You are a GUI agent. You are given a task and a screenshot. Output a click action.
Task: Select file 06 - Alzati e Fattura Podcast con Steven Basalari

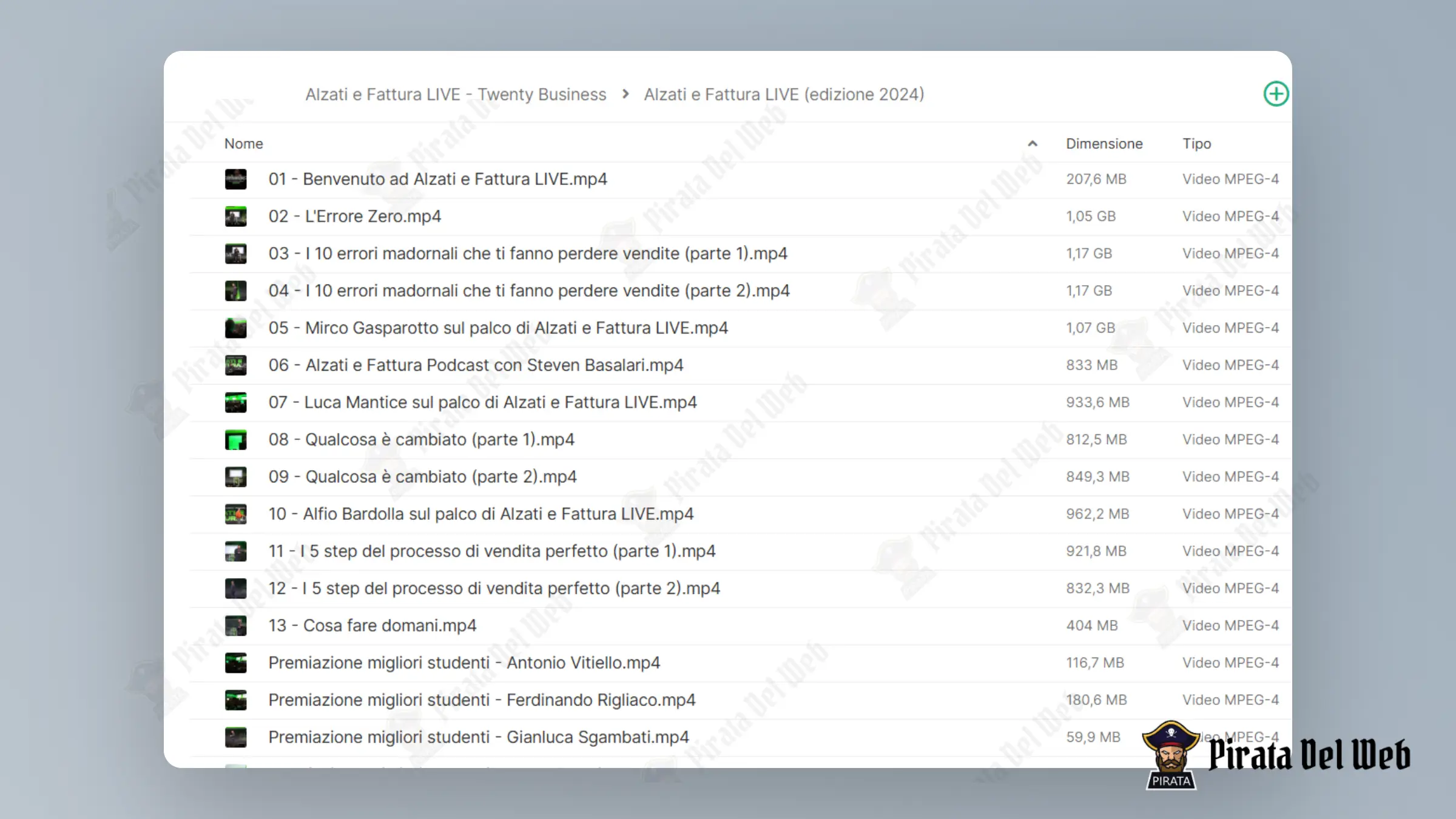point(476,365)
